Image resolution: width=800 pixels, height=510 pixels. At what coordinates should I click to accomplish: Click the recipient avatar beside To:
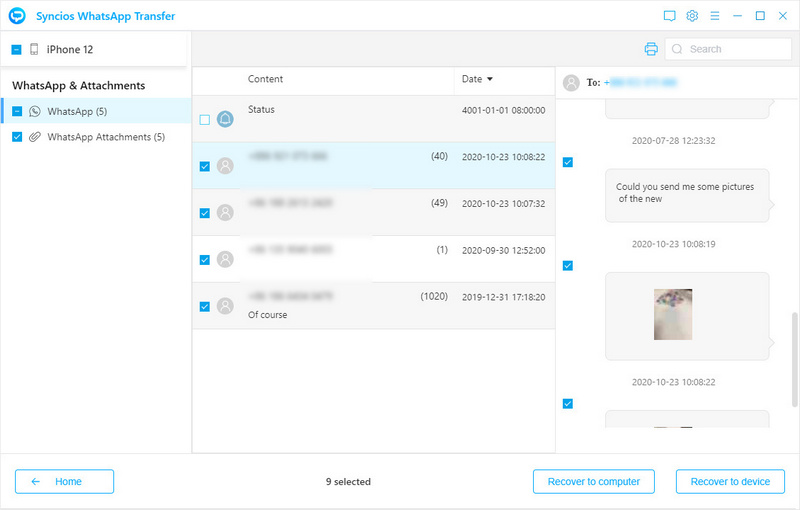click(x=571, y=83)
